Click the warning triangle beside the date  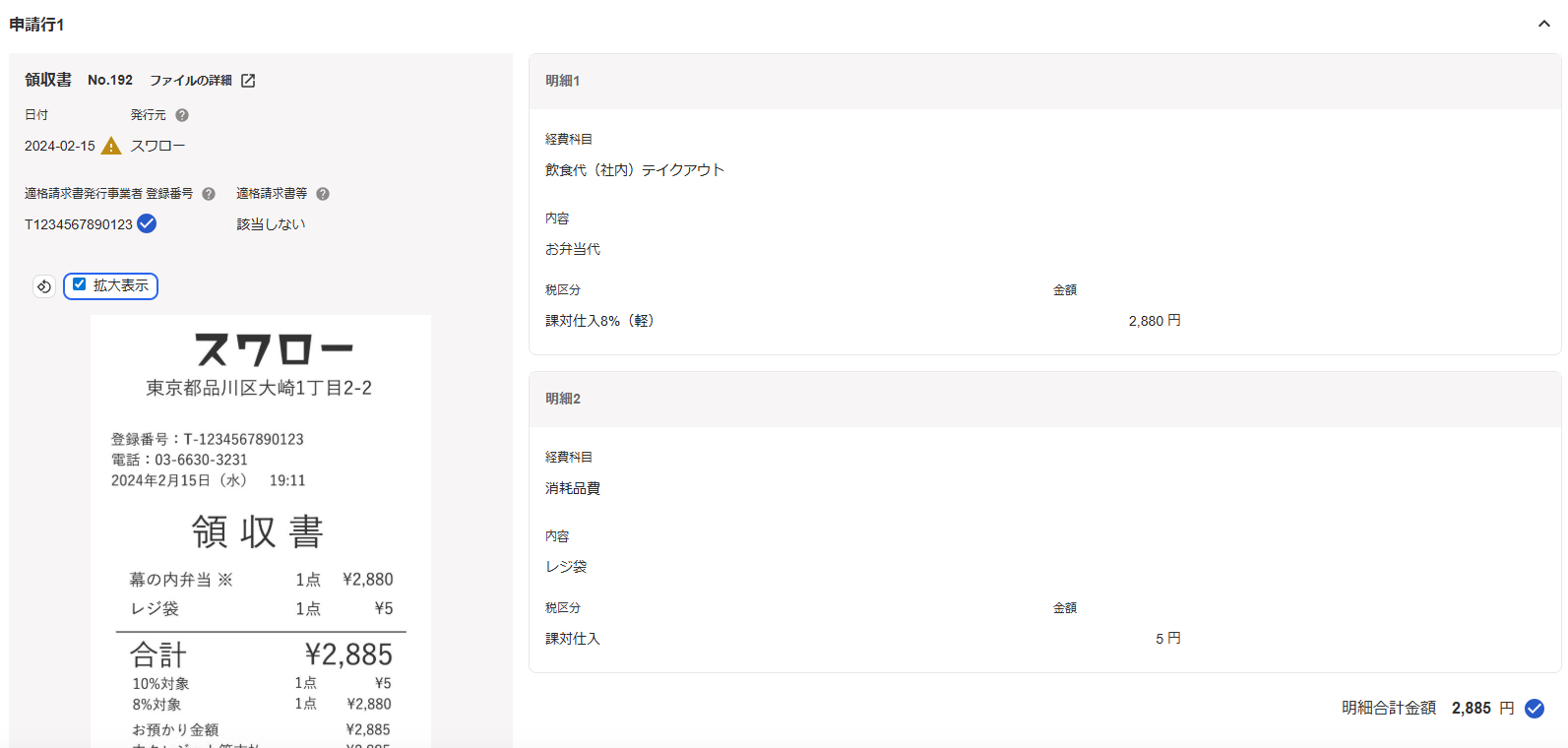[111, 146]
